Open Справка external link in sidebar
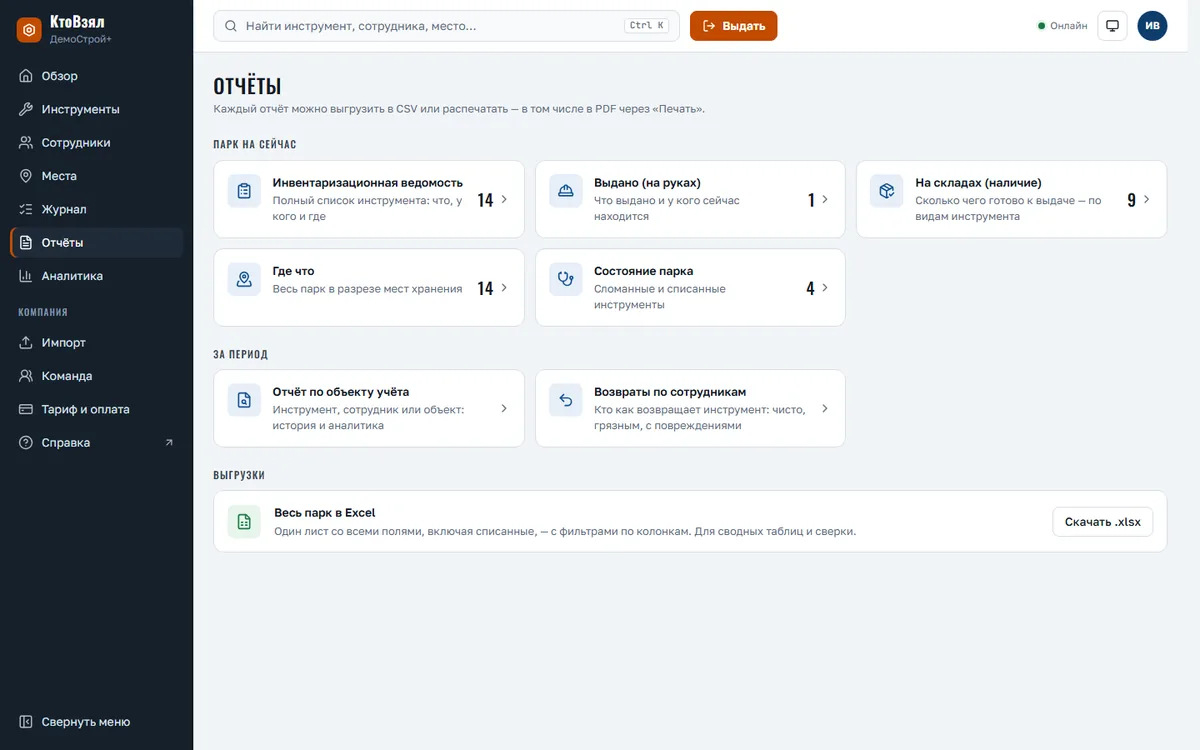This screenshot has height=750, width=1200. tap(96, 442)
